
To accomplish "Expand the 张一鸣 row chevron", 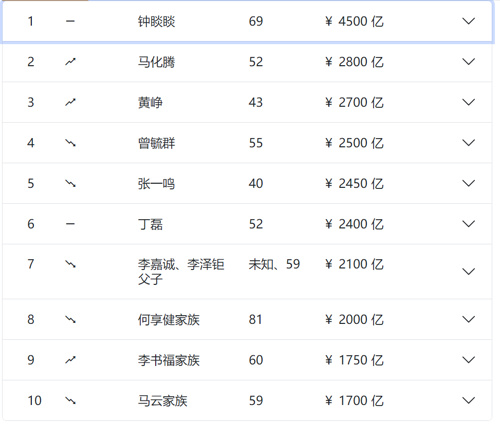I will pos(468,183).
